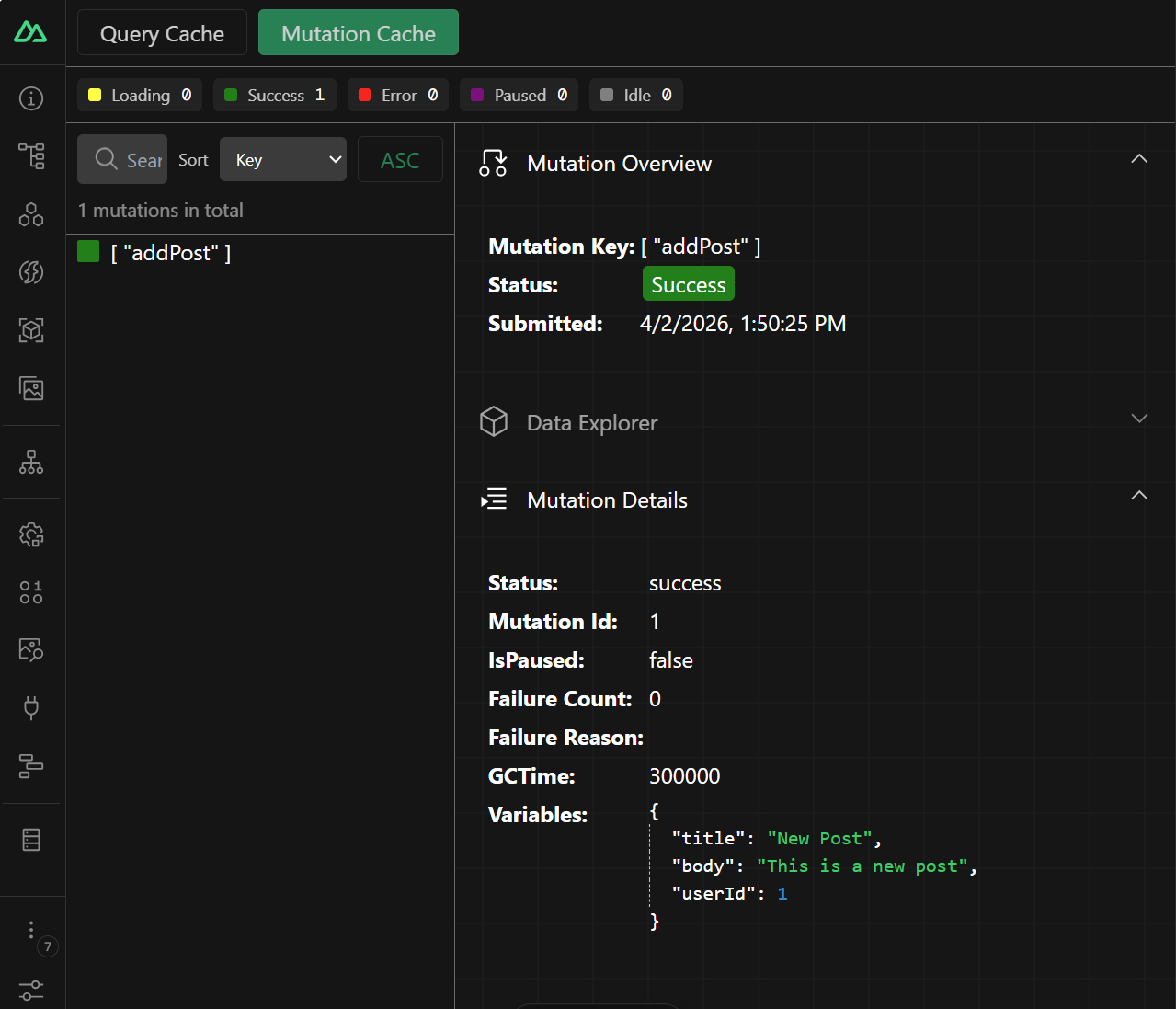Click the Mutation Overview heading

click(619, 164)
